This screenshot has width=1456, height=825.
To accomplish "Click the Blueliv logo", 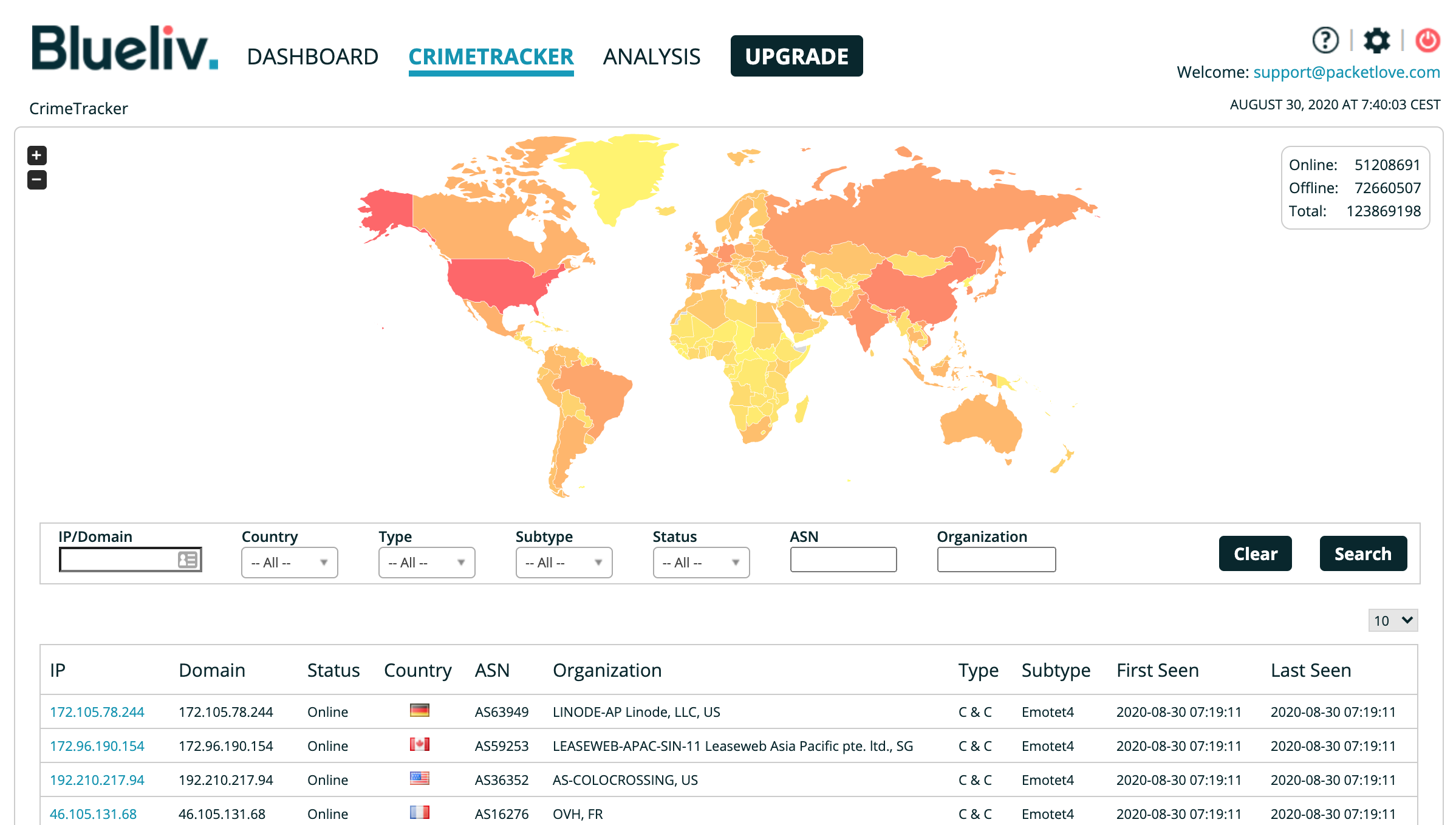I will [125, 48].
